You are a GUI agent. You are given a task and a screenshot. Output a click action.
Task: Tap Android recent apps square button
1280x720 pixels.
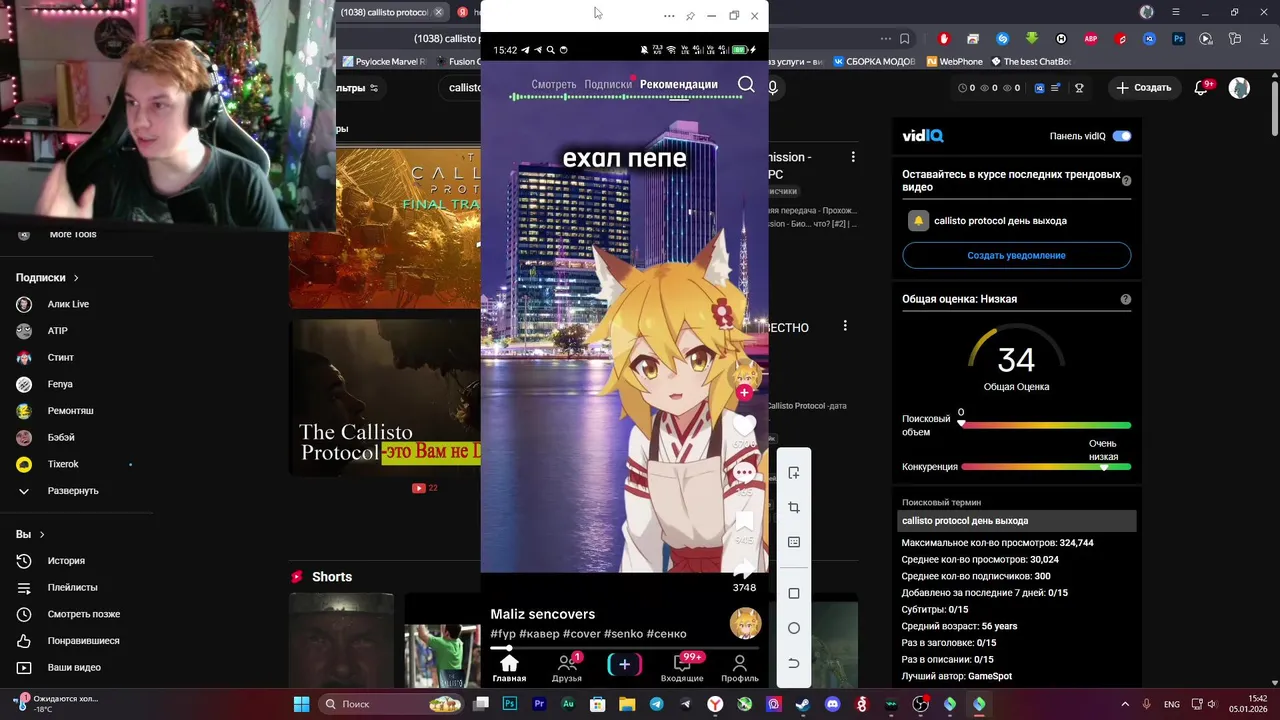[x=794, y=593]
